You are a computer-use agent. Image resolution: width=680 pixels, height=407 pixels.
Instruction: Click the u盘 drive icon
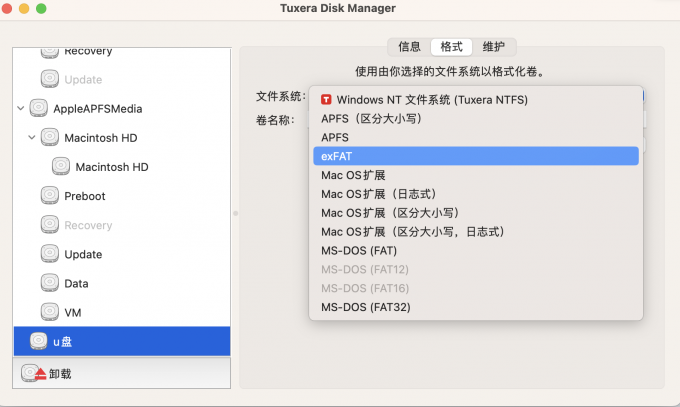39,341
